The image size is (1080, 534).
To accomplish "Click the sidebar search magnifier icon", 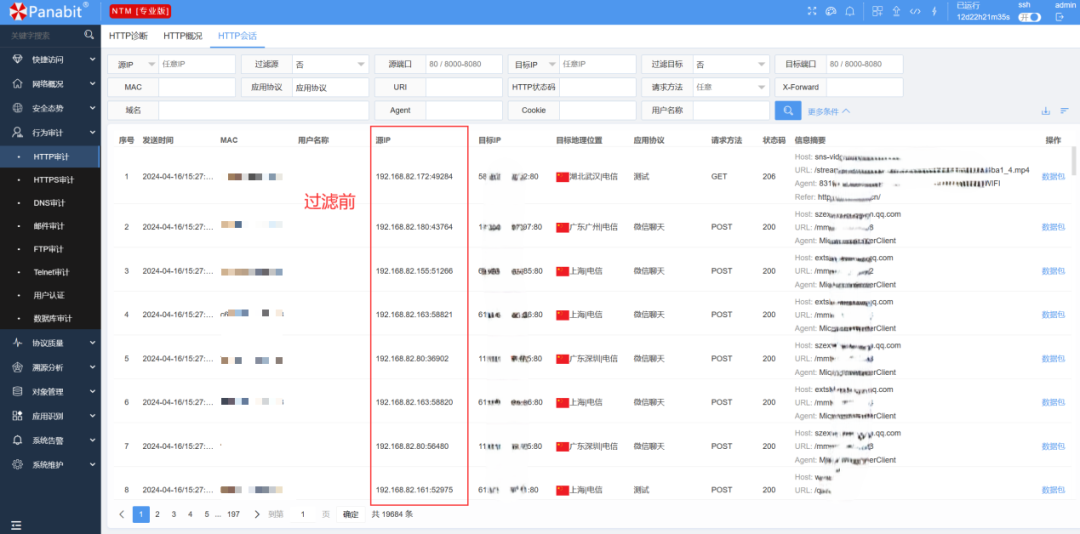I will click(x=89, y=34).
